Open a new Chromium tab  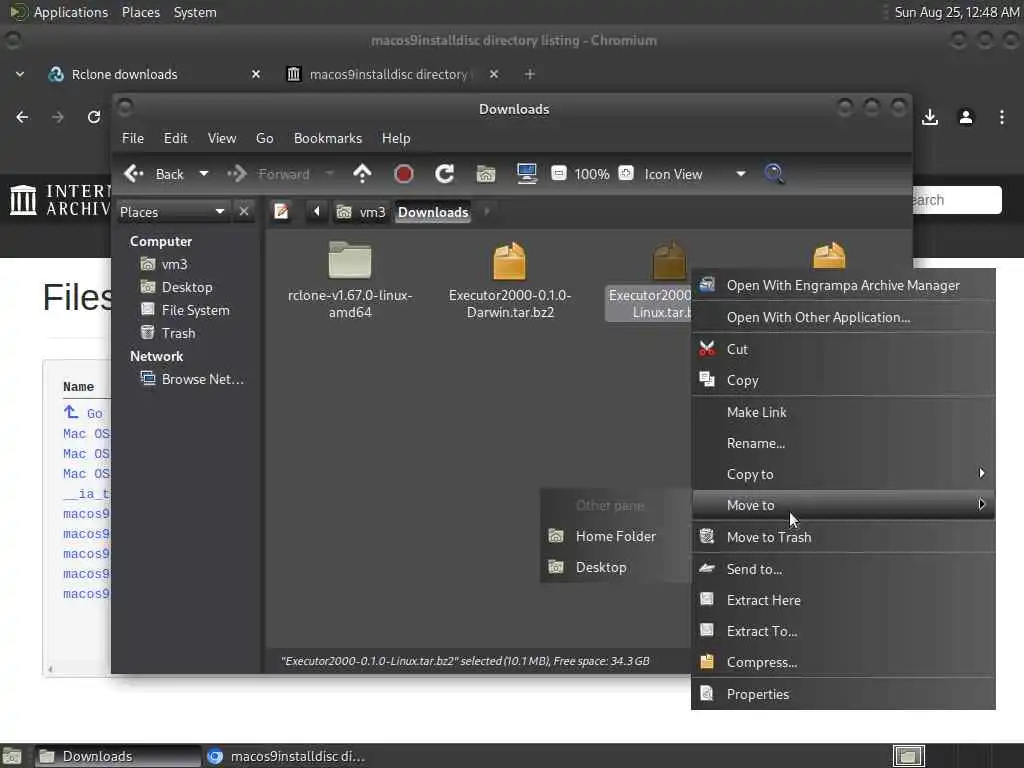point(530,74)
